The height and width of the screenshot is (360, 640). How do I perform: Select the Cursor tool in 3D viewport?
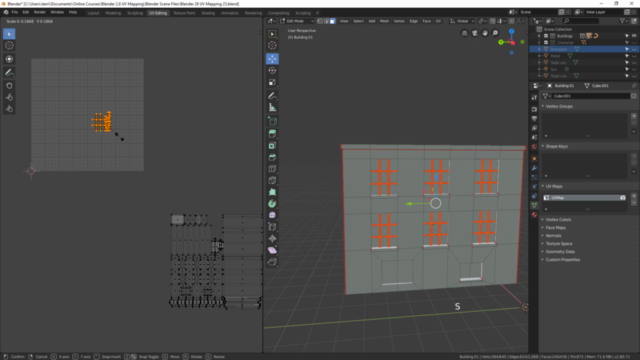[272, 46]
